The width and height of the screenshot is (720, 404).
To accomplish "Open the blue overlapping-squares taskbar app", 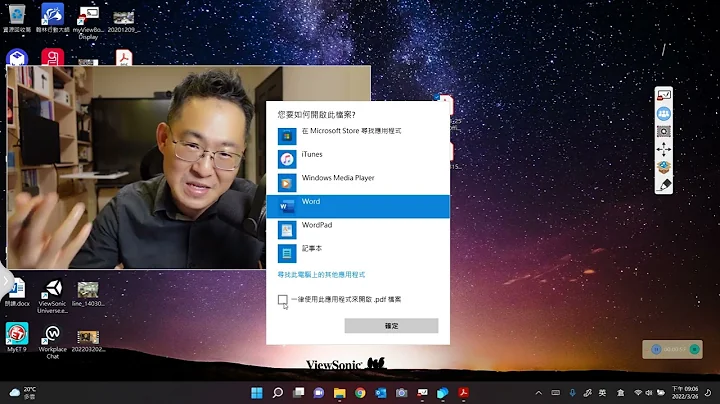I will (443, 393).
